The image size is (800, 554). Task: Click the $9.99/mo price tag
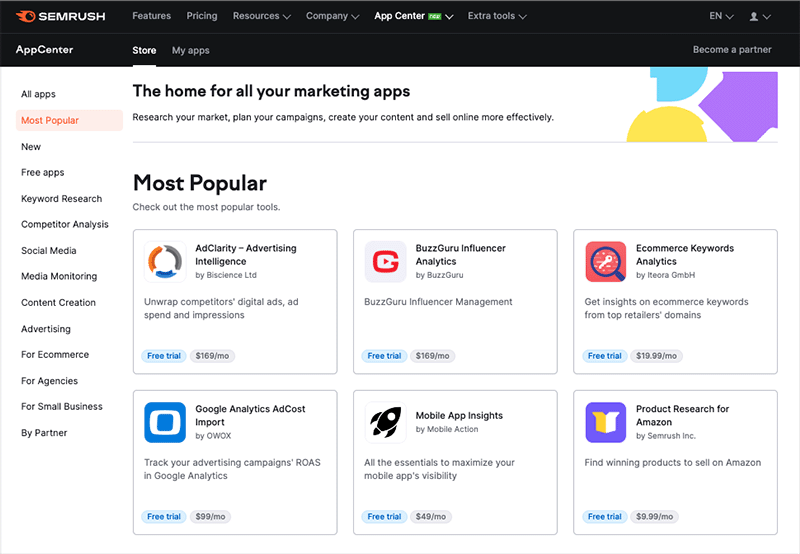655,517
